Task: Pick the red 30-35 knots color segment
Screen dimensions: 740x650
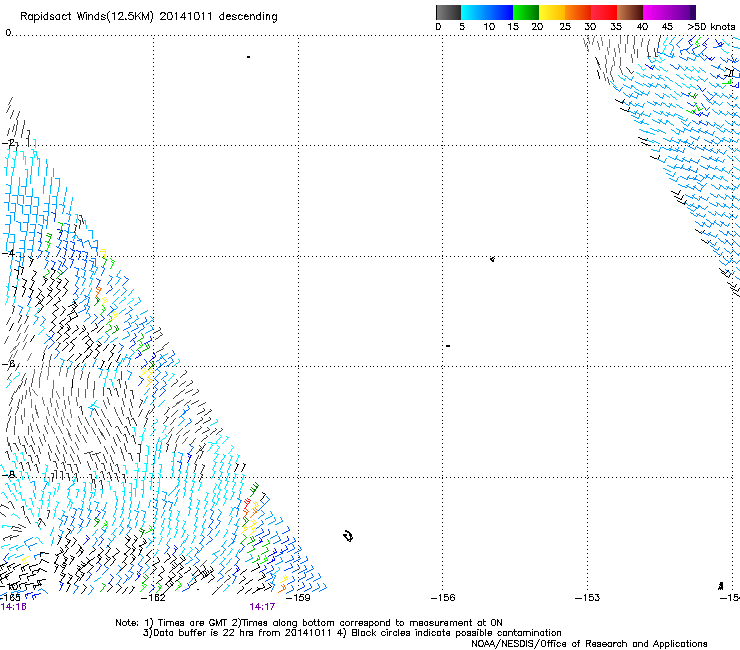Action: pos(604,12)
